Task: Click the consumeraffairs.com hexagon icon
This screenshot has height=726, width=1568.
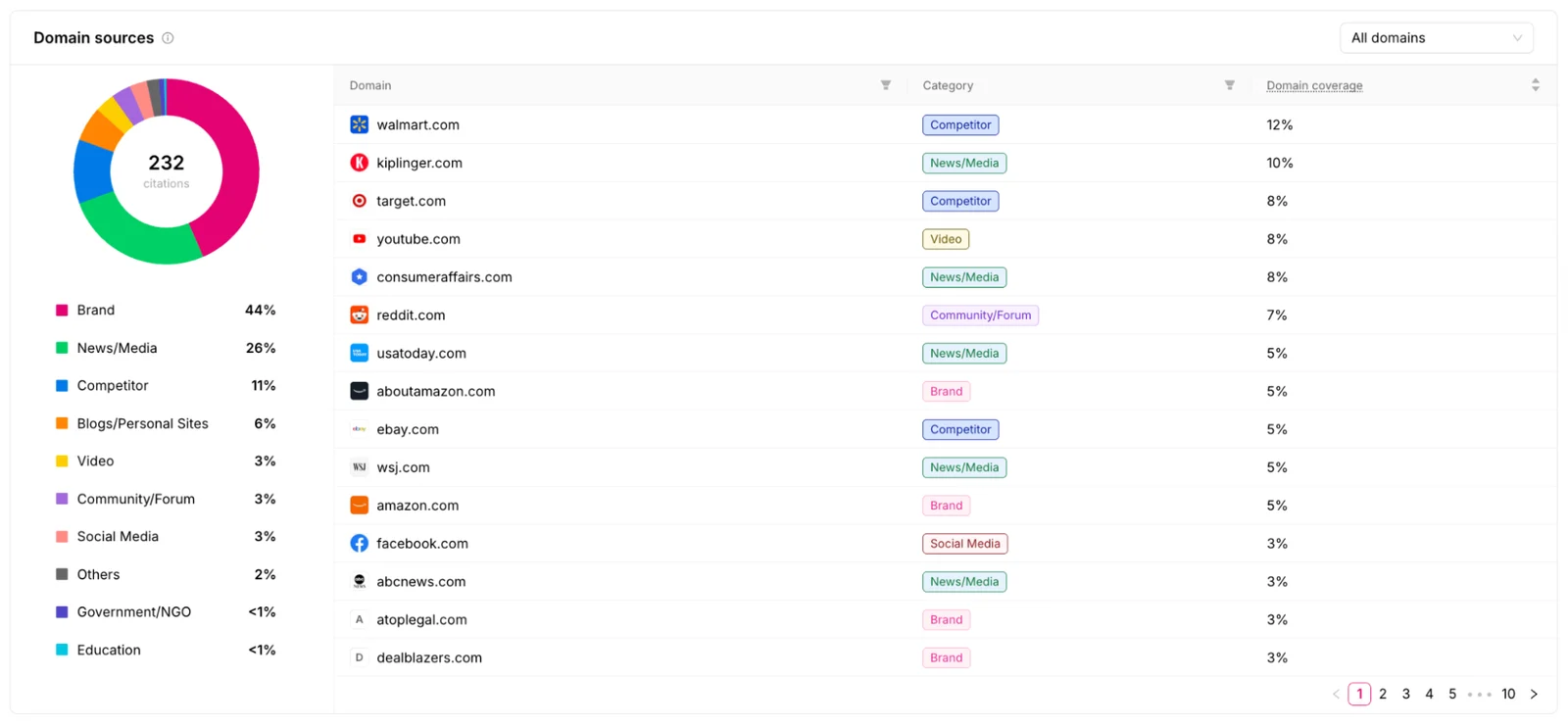Action: click(360, 277)
